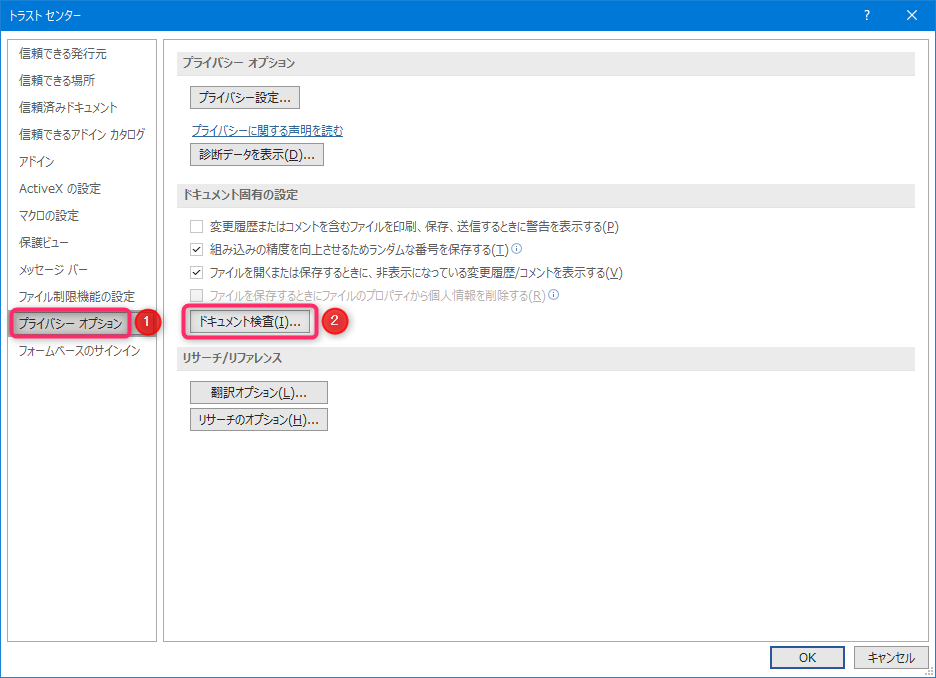Dismiss dialog with キャンセル button
Screen dimensions: 936x678
[x=891, y=658]
